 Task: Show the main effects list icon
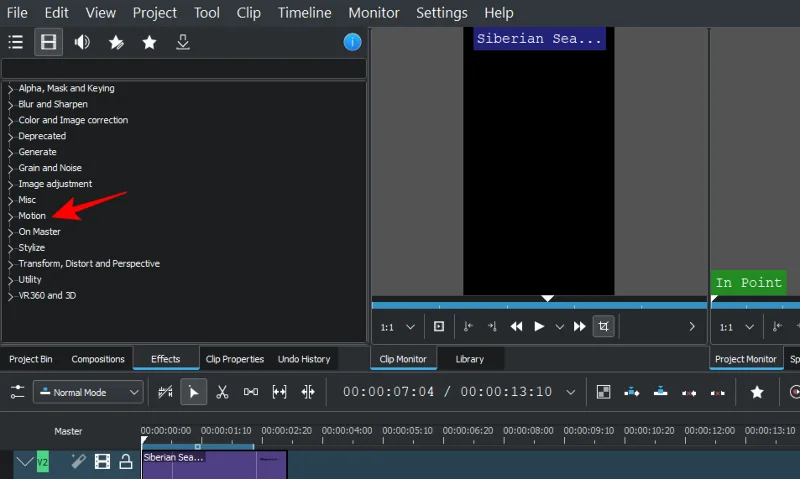point(16,42)
